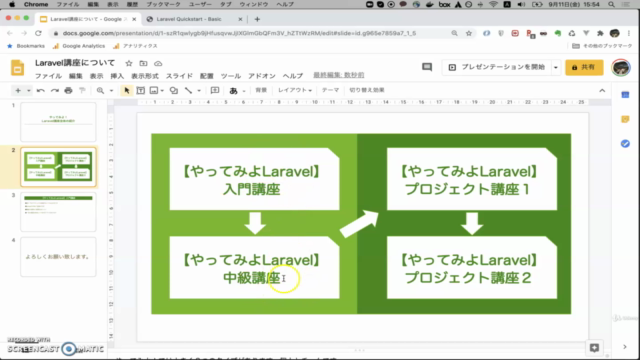Bookmark this page with star icon
The height and width of the screenshot is (360, 640).
coord(469,33)
